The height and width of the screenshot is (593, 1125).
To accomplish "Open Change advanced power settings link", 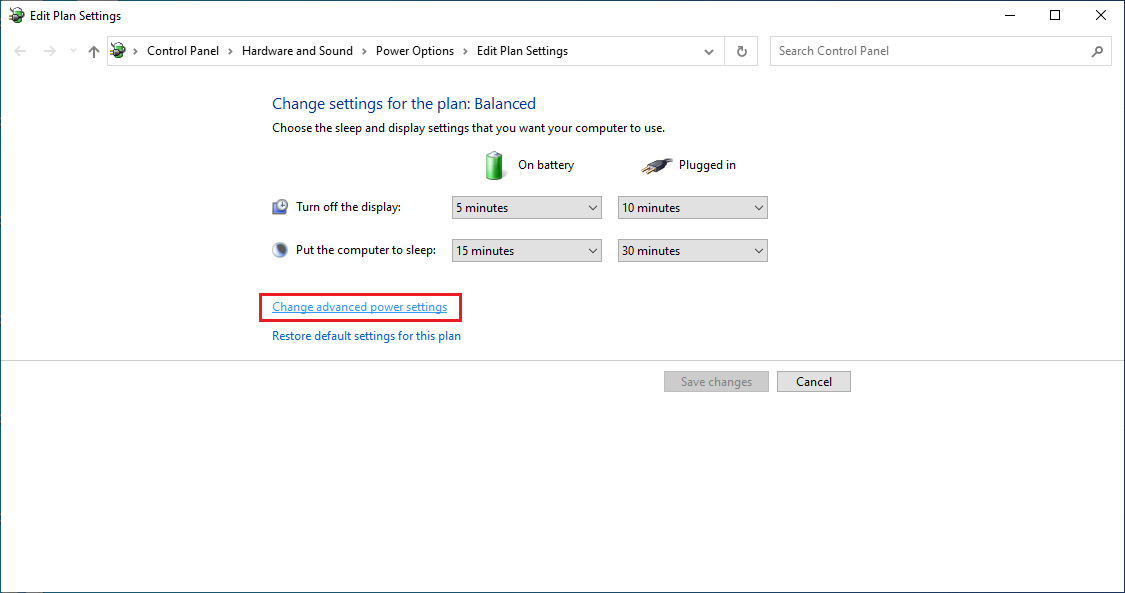I will [x=360, y=306].
